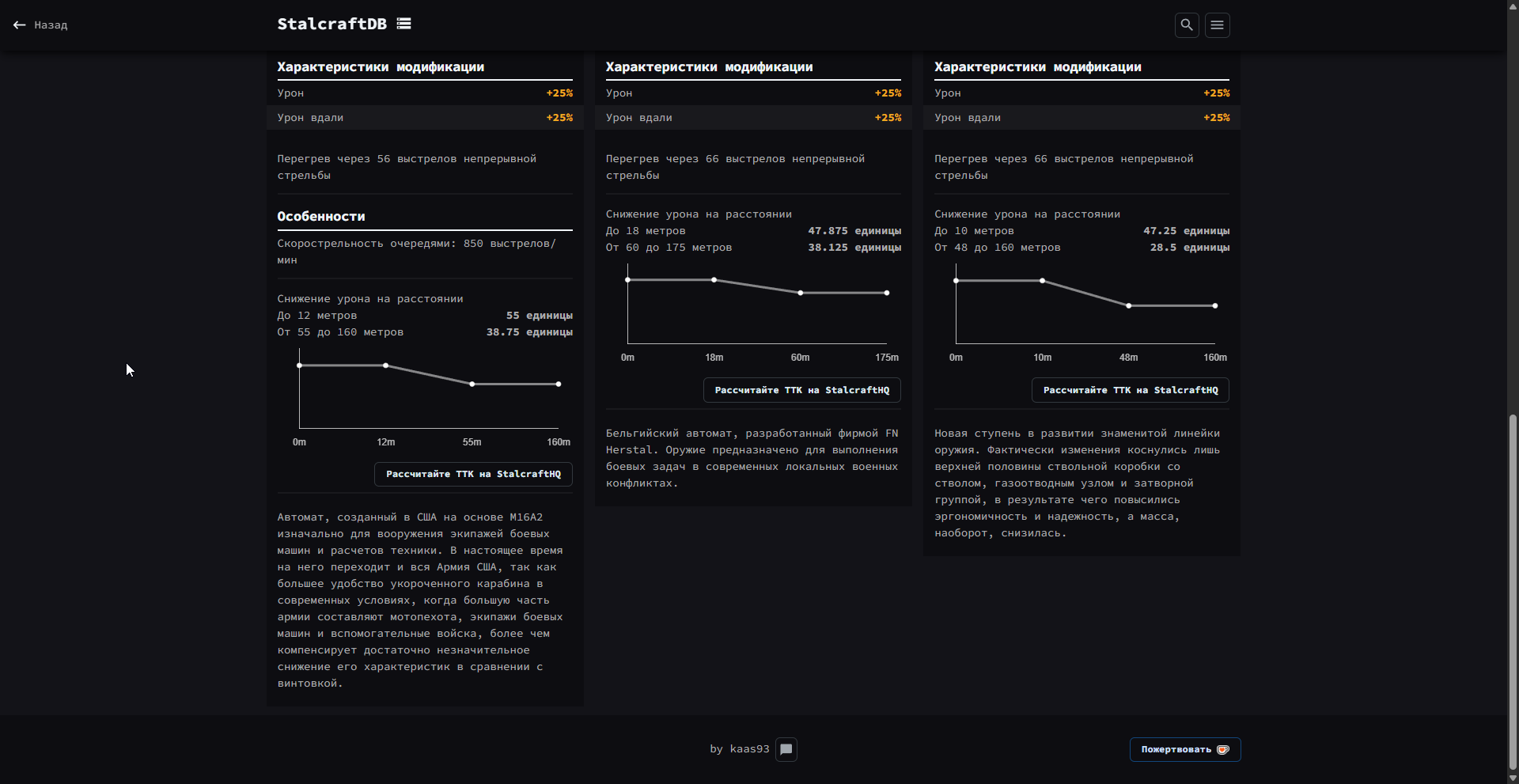Open search with the magnifier icon
This screenshot has height=784, width=1519.
pyautogui.click(x=1186, y=25)
